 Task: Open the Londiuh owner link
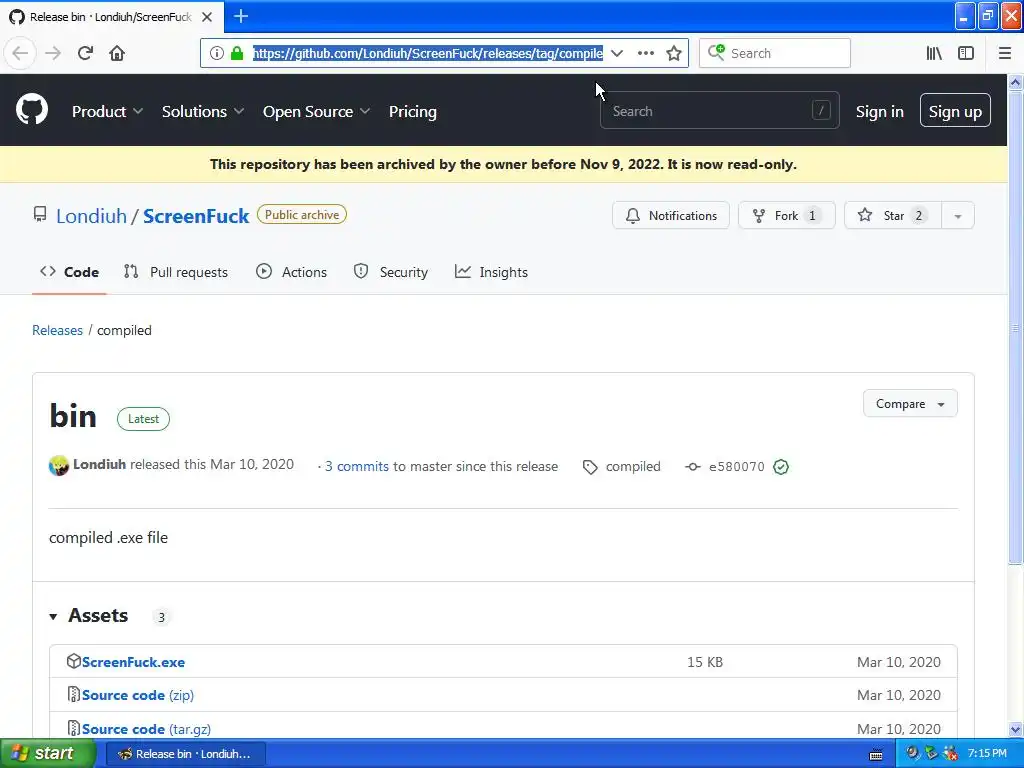click(x=91, y=216)
